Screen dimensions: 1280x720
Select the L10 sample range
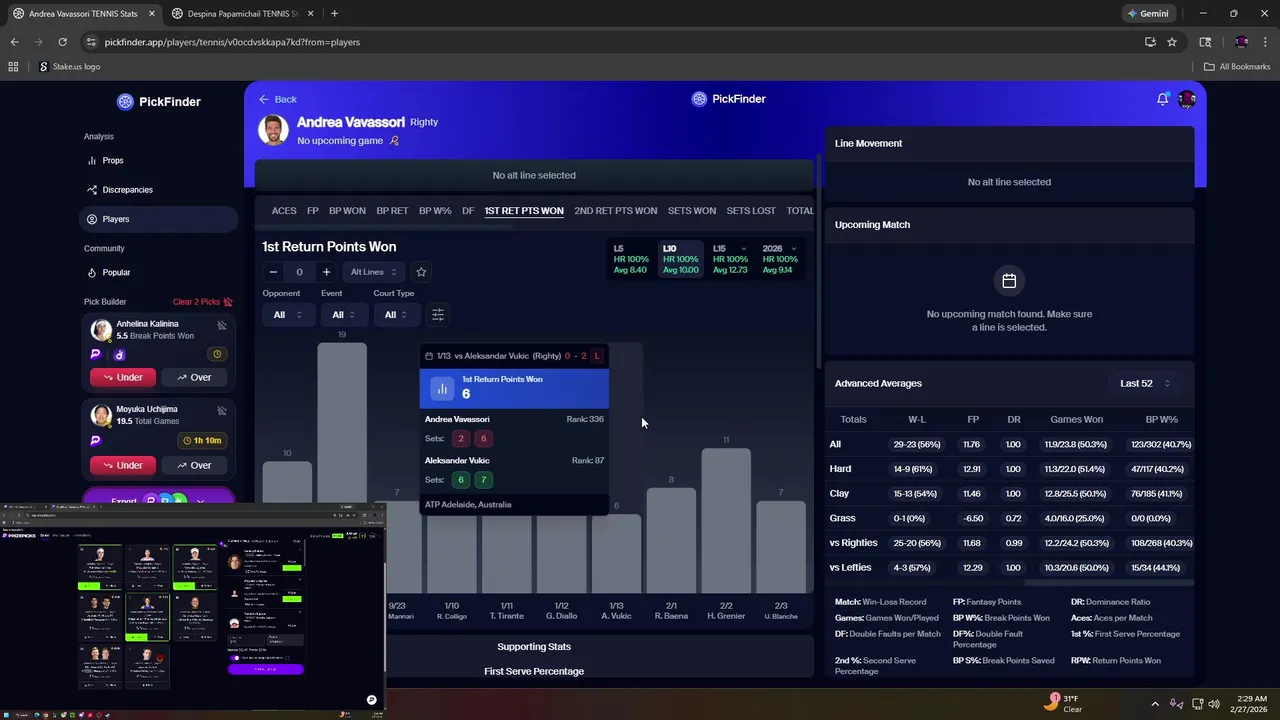click(682, 259)
